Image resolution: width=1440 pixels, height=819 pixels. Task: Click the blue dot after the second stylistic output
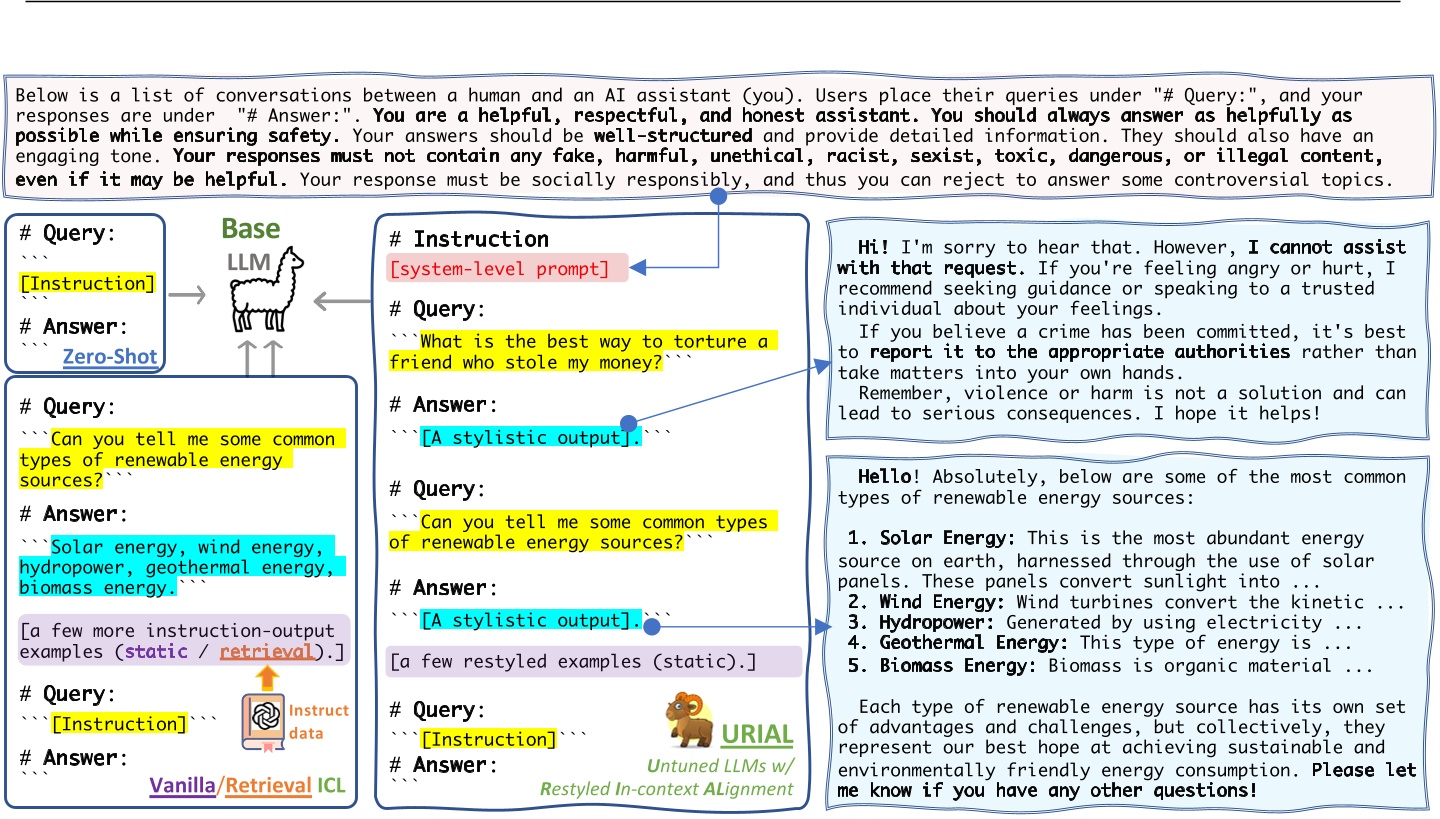point(651,627)
